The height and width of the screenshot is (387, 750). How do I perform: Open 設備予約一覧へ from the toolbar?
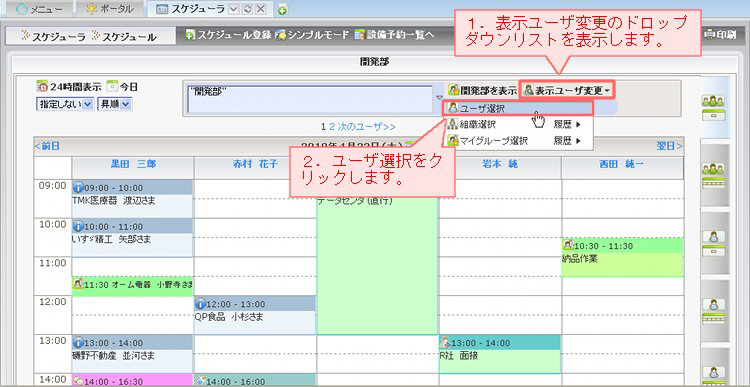[x=394, y=34]
